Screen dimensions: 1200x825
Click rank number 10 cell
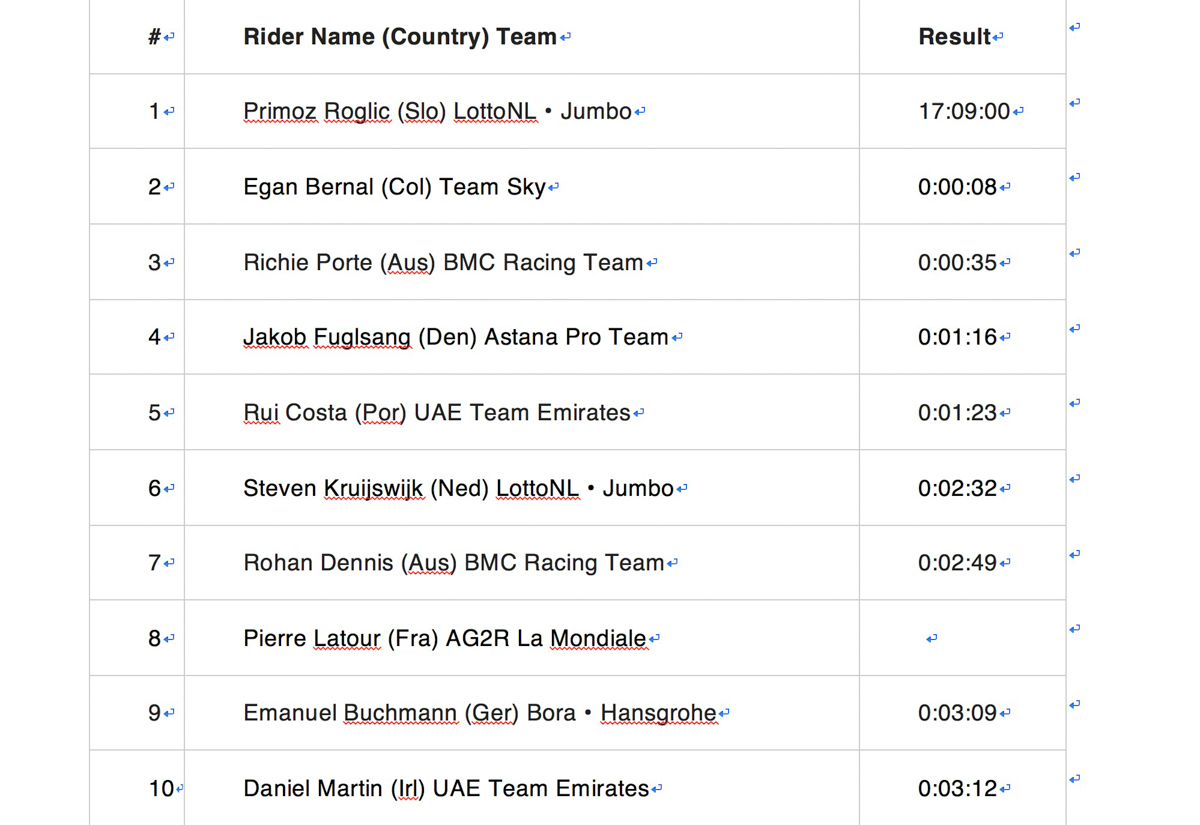tap(137, 789)
